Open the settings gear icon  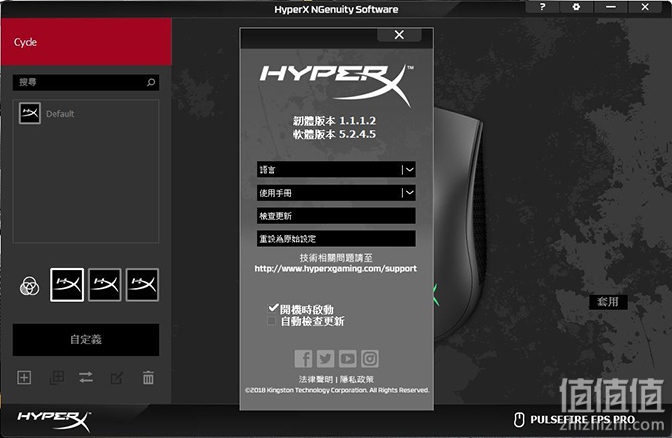tap(576, 7)
